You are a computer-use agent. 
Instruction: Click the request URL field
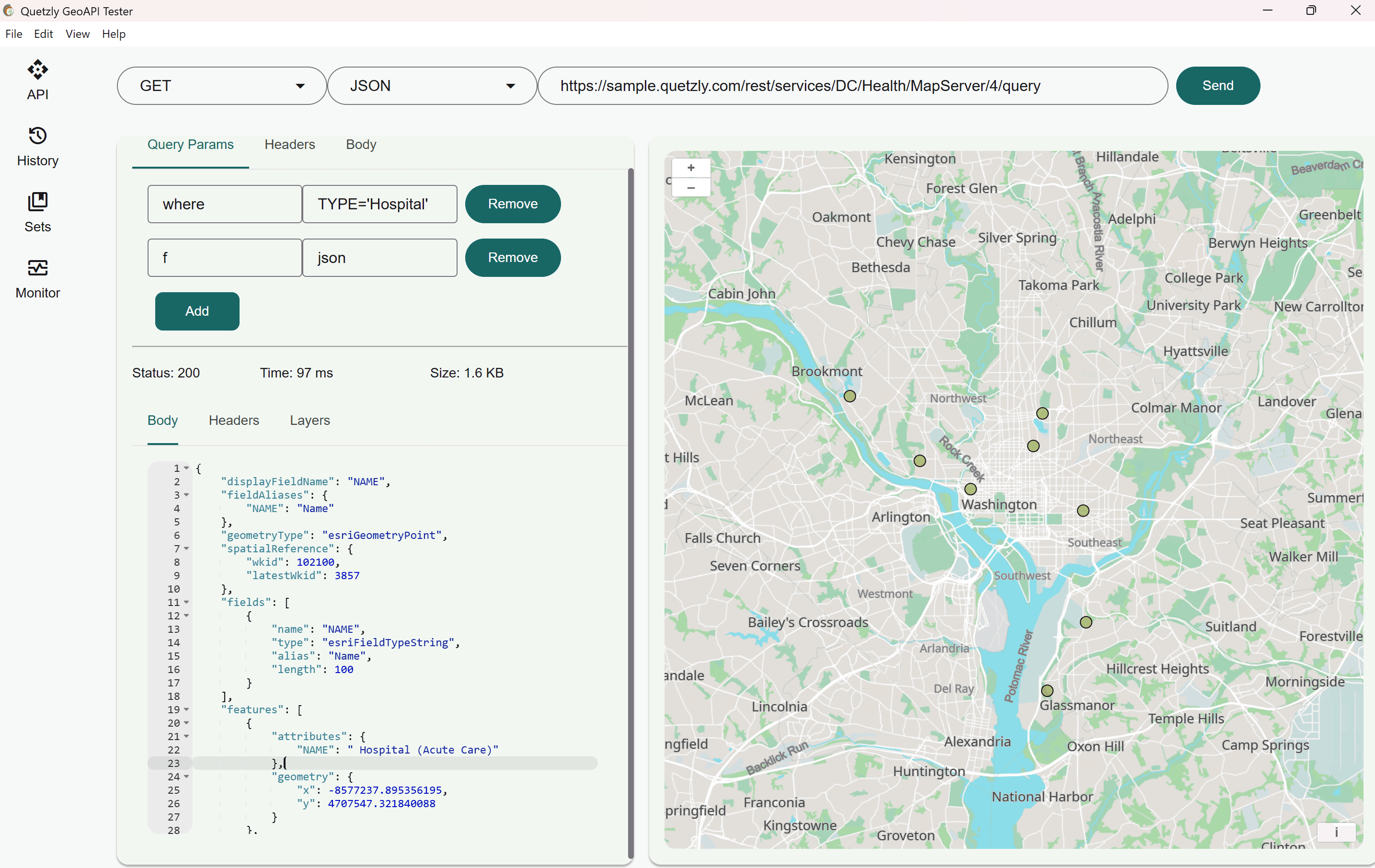pyautogui.click(x=852, y=86)
